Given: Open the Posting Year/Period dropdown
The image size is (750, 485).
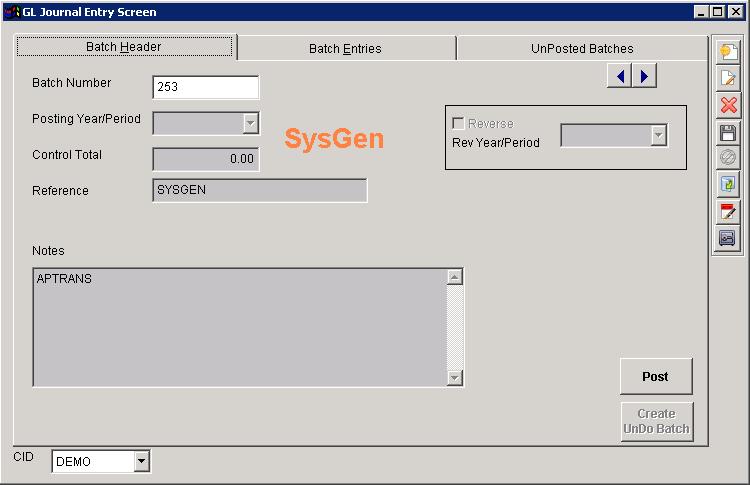Looking at the screenshot, I should [x=250, y=123].
